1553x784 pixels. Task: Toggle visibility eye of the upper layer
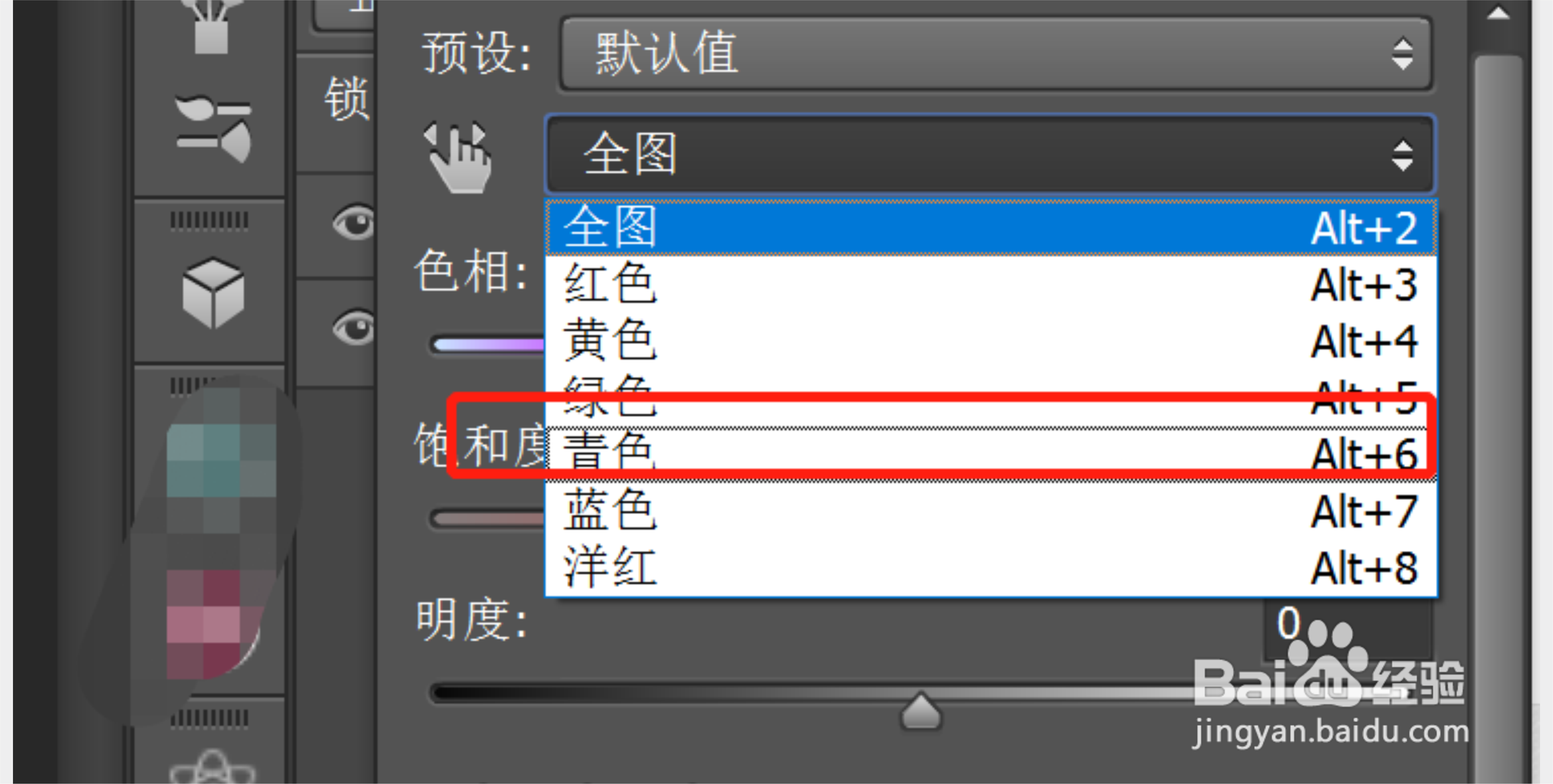coord(353,223)
